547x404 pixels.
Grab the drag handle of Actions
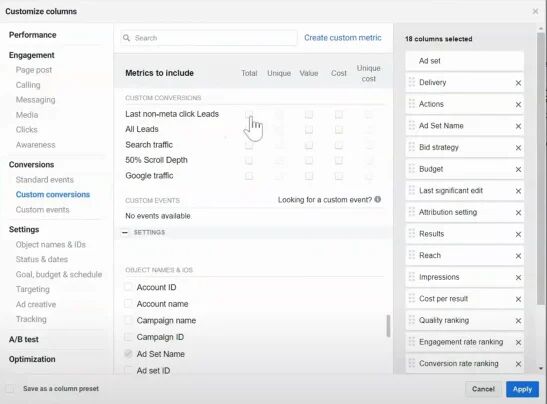[412, 104]
